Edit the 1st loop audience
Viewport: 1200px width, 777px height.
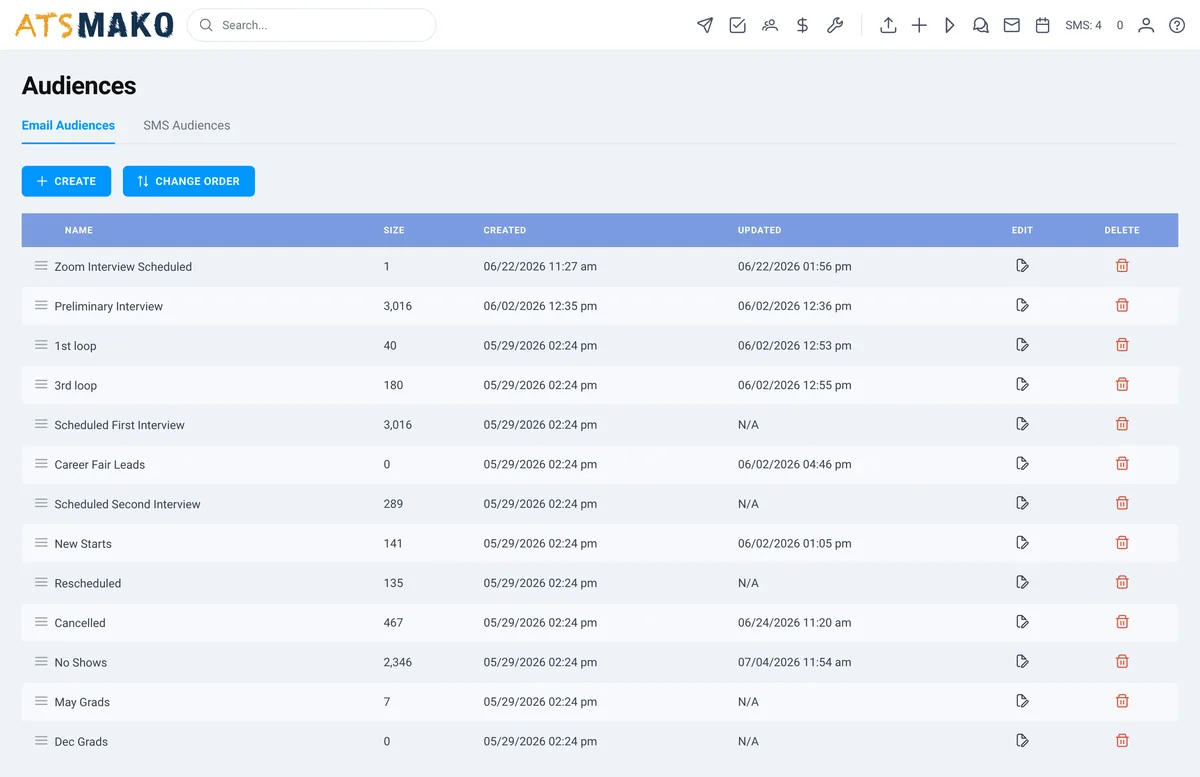(x=1022, y=345)
